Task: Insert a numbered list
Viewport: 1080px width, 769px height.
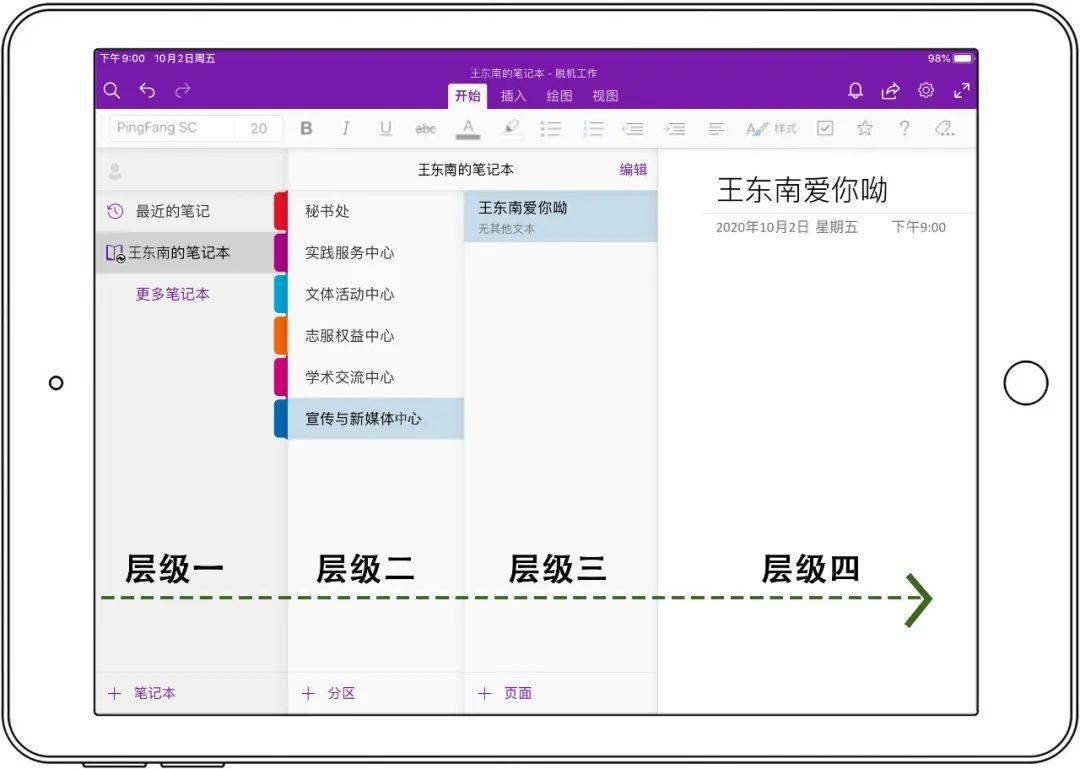Action: (592, 128)
